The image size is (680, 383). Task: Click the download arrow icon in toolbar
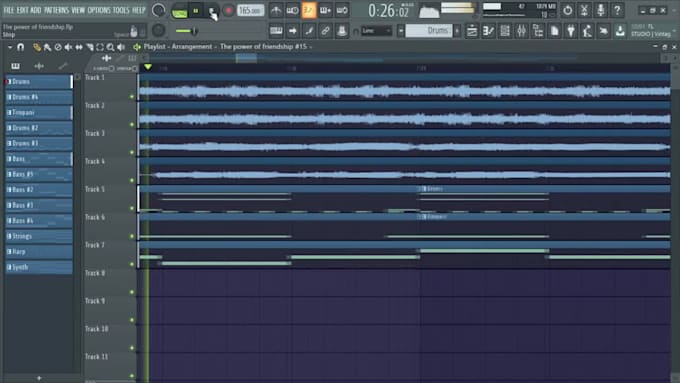(620, 31)
